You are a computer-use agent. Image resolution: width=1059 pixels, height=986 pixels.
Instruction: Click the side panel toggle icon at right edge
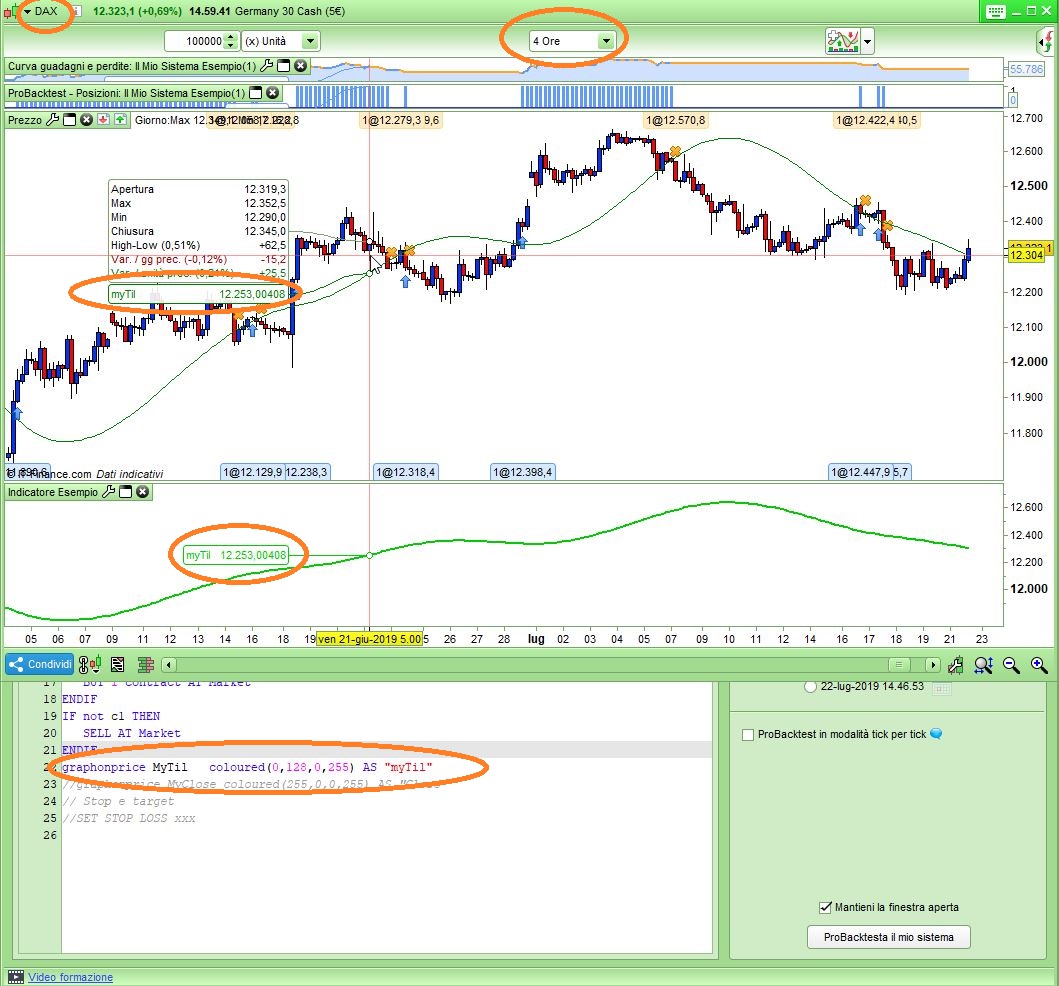coord(1045,41)
